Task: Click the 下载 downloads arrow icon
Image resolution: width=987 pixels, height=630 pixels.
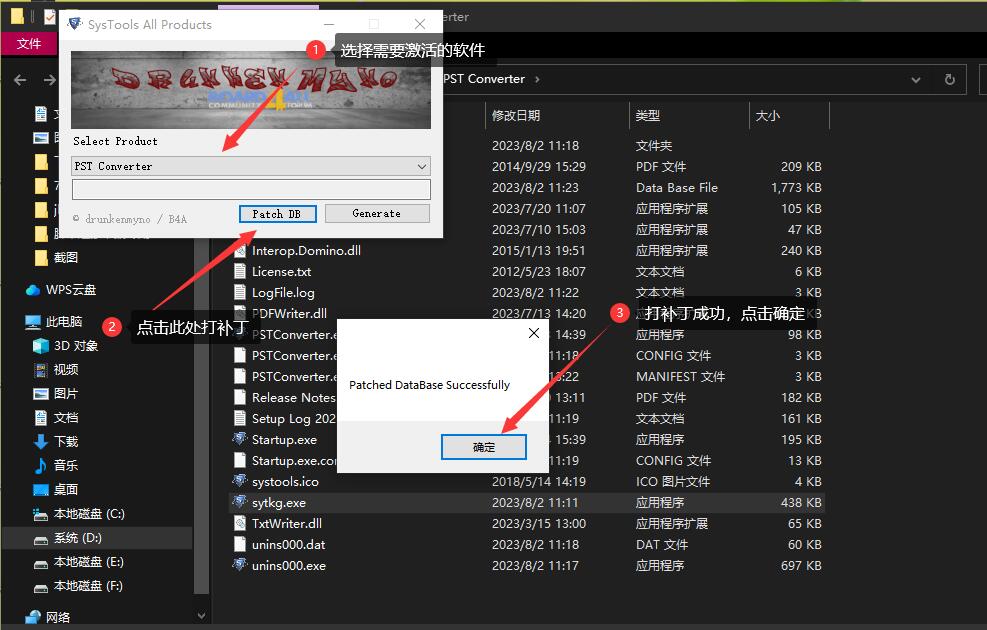Action: [41, 441]
